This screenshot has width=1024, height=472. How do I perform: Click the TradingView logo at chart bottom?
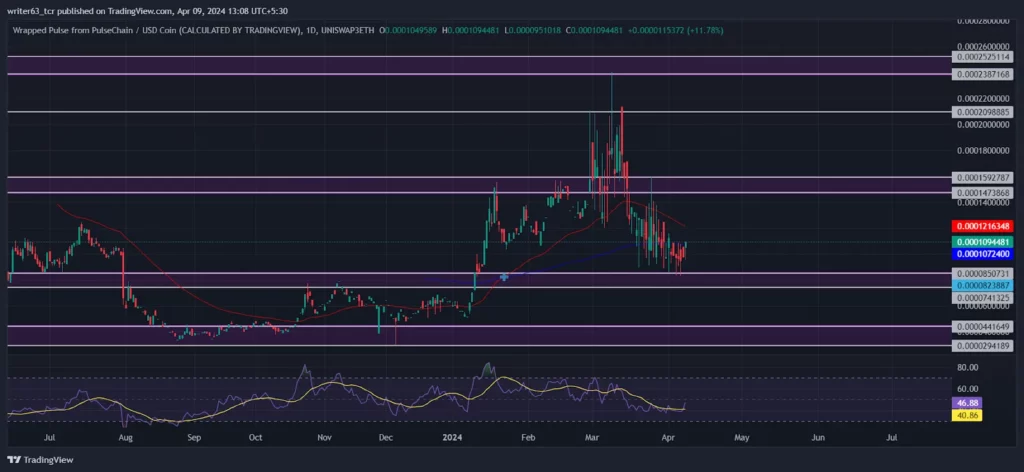point(40,460)
